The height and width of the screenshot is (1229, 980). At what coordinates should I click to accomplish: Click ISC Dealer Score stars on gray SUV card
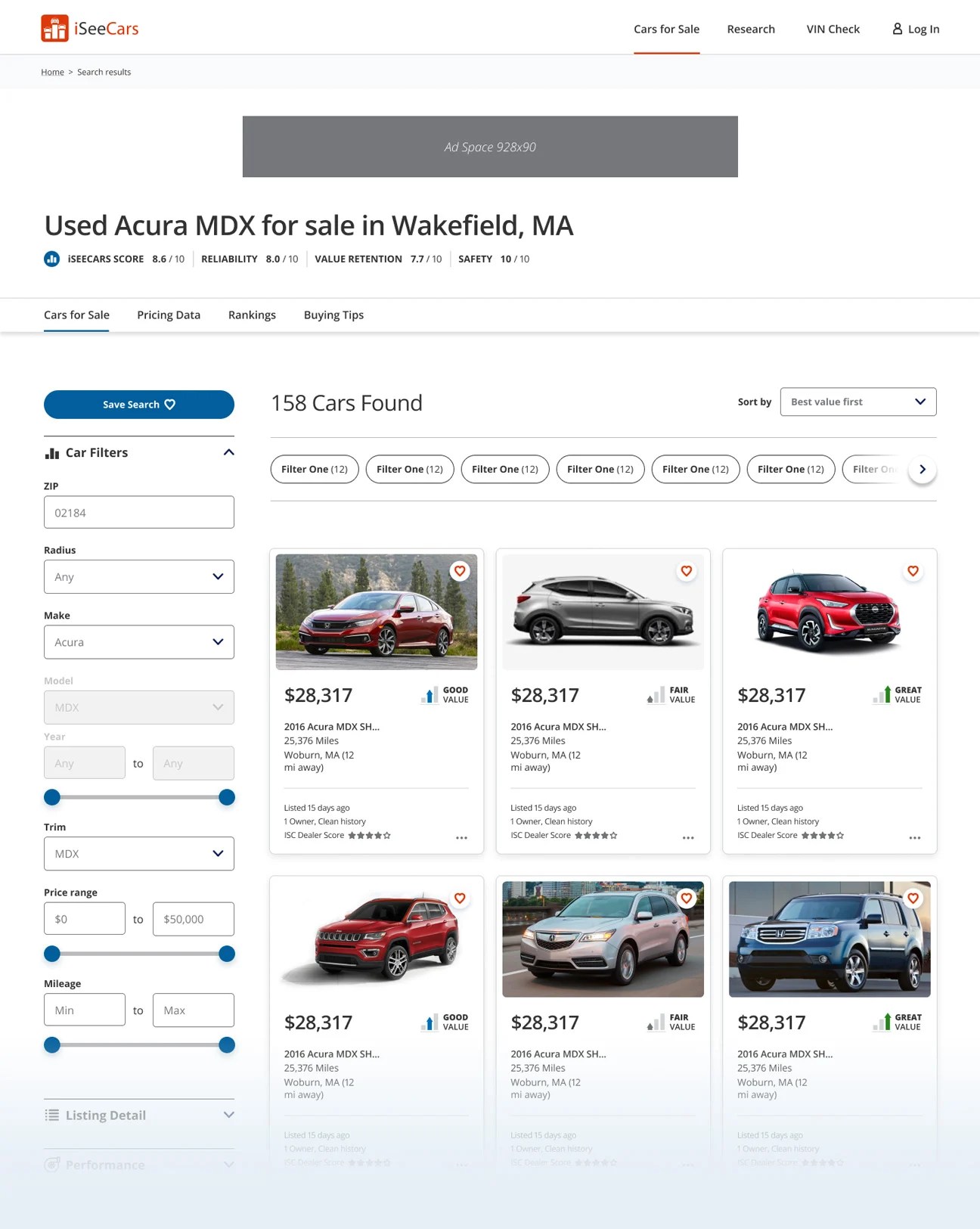(596, 836)
